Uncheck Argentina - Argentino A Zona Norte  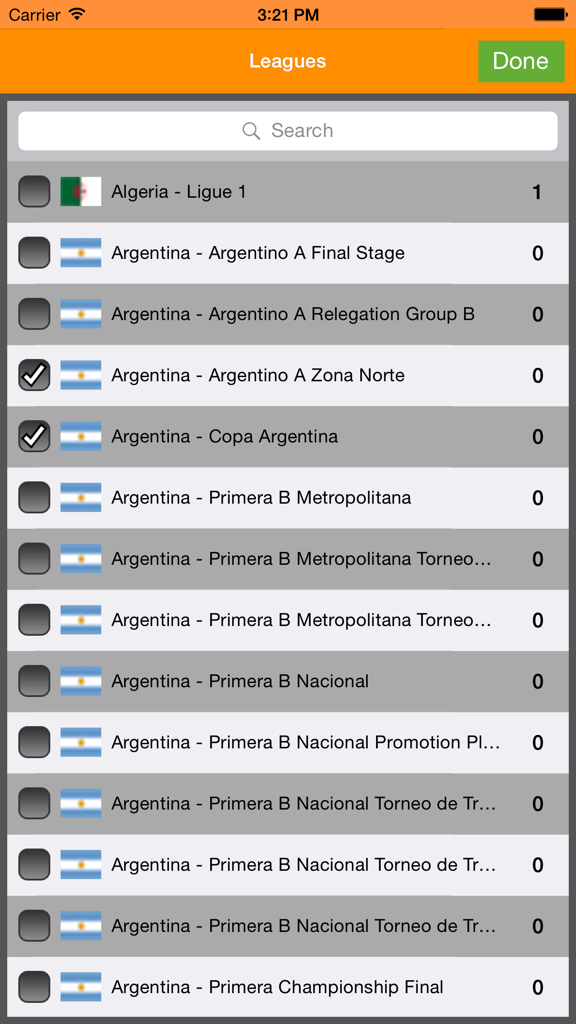pyautogui.click(x=34, y=375)
